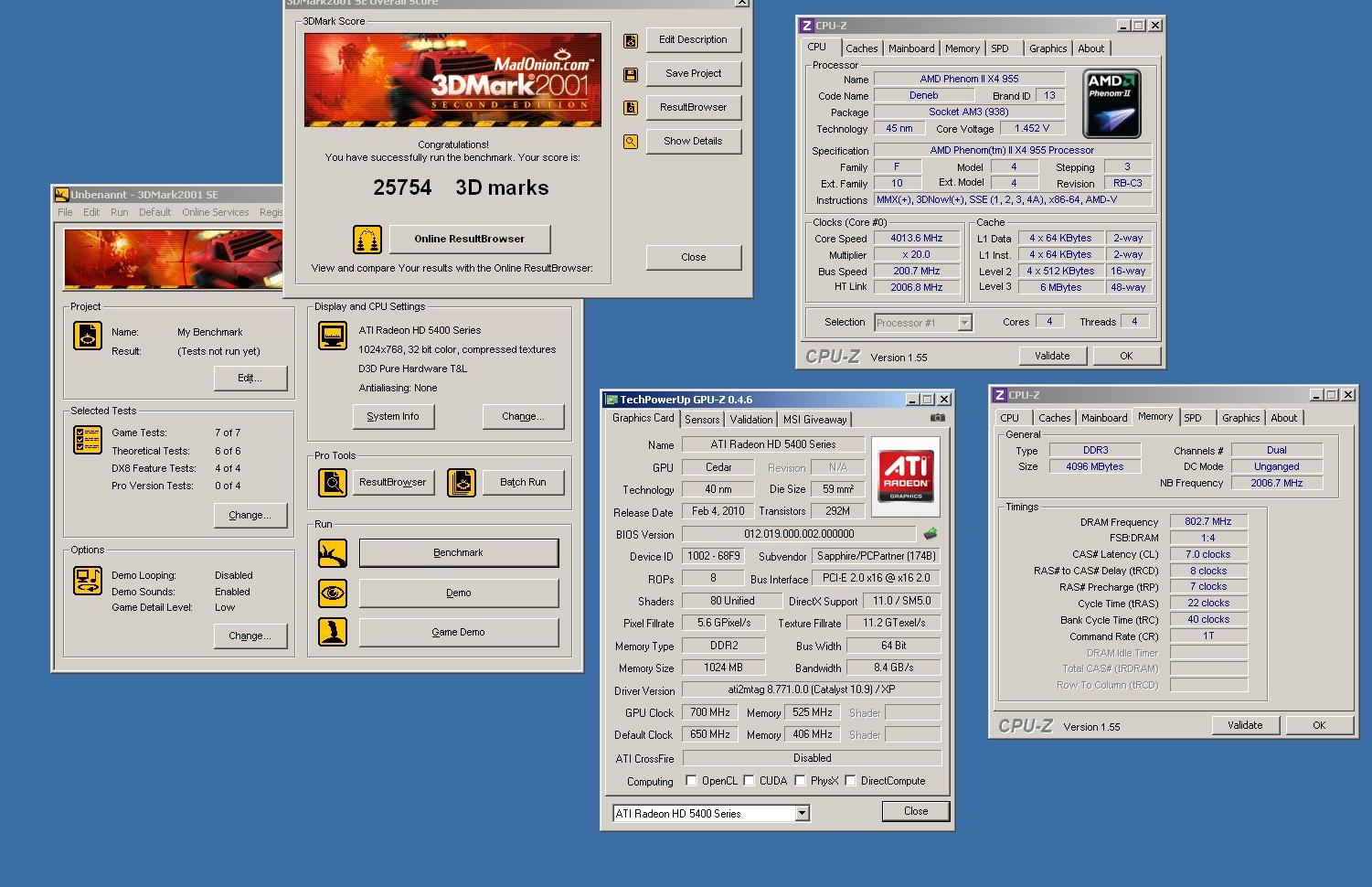Open the Default menu in 3DMark2001 SE
Viewport: 1372px width, 887px height.
pos(154,212)
